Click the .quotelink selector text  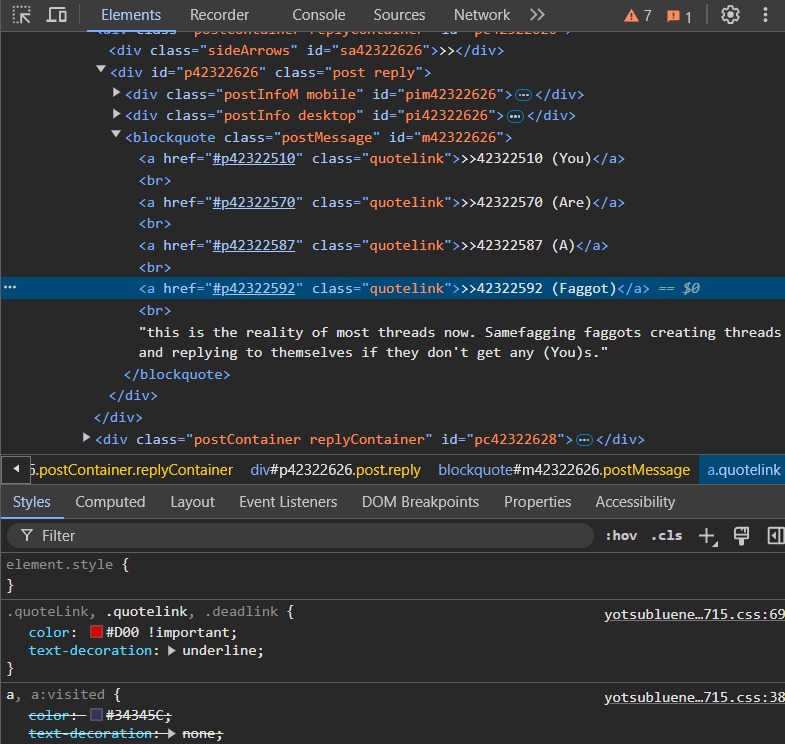click(149, 612)
